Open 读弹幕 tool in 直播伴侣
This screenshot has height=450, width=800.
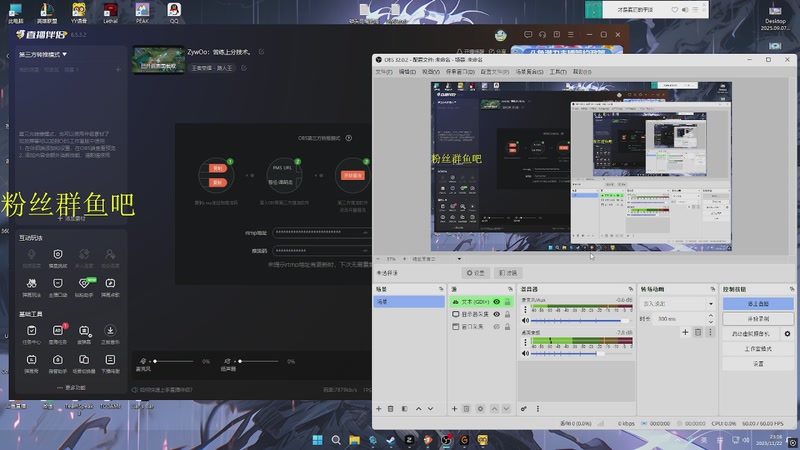(x=84, y=334)
